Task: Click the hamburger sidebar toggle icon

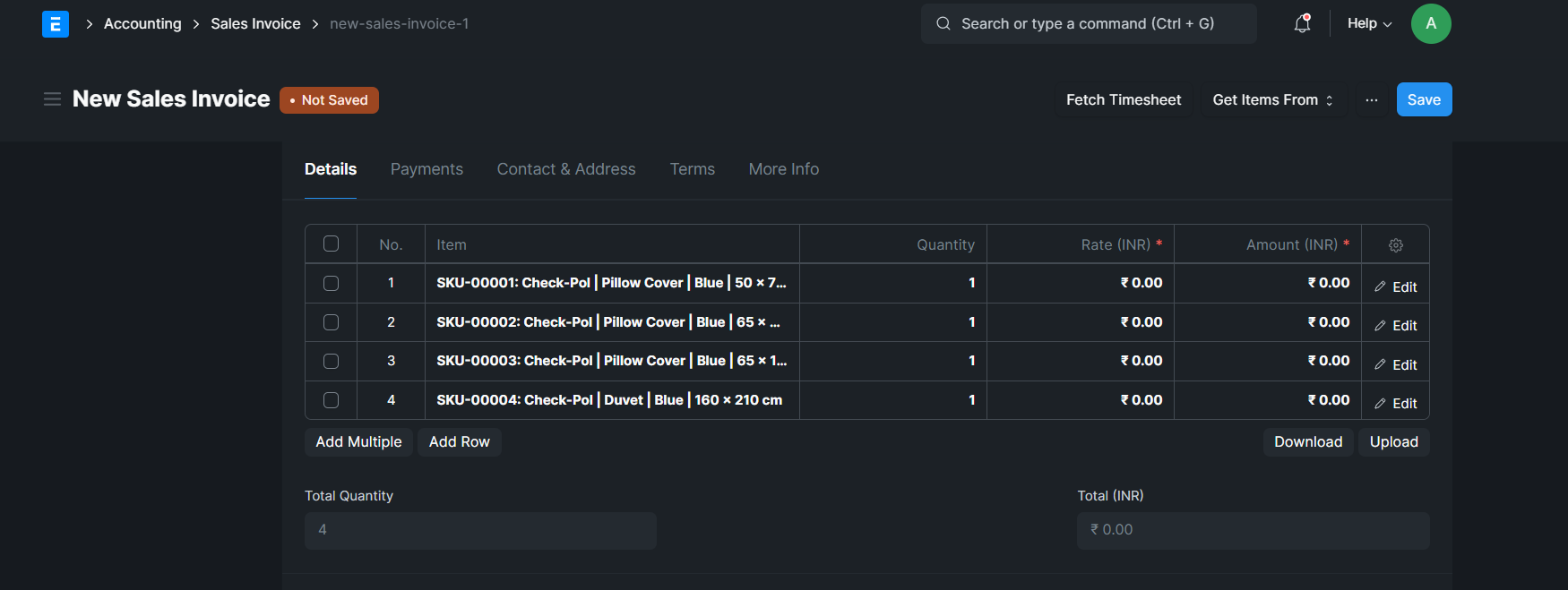Action: (x=52, y=98)
